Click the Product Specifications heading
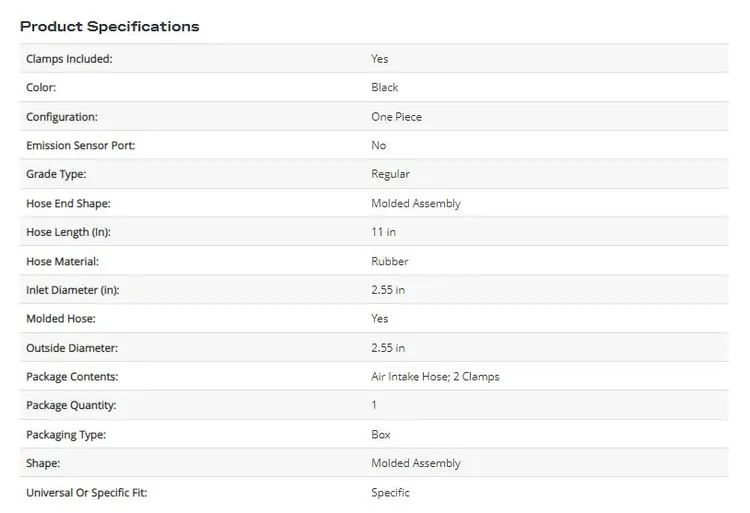The image size is (750, 513). click(110, 26)
